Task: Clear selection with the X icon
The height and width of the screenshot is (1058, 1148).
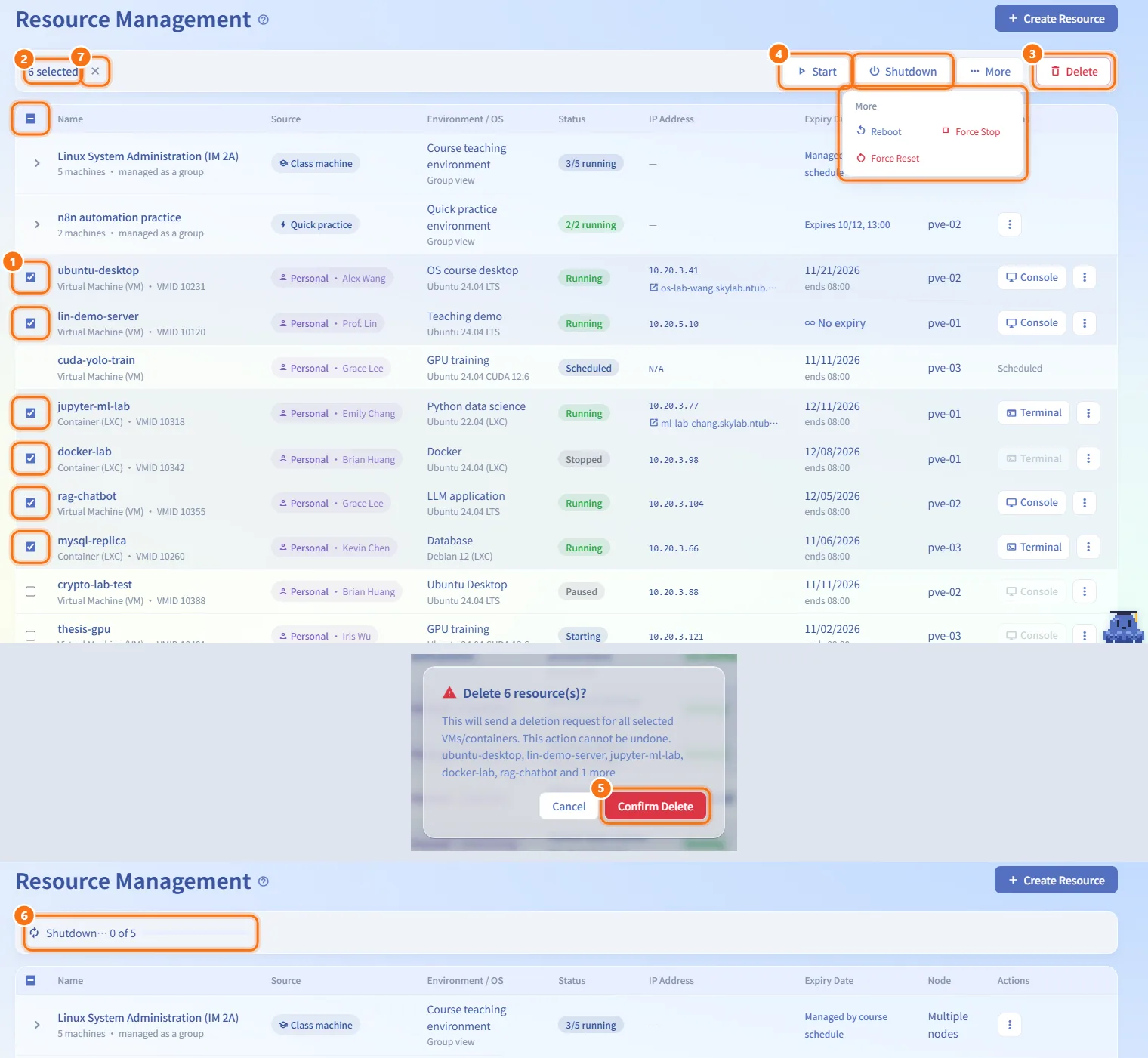Action: (x=95, y=71)
